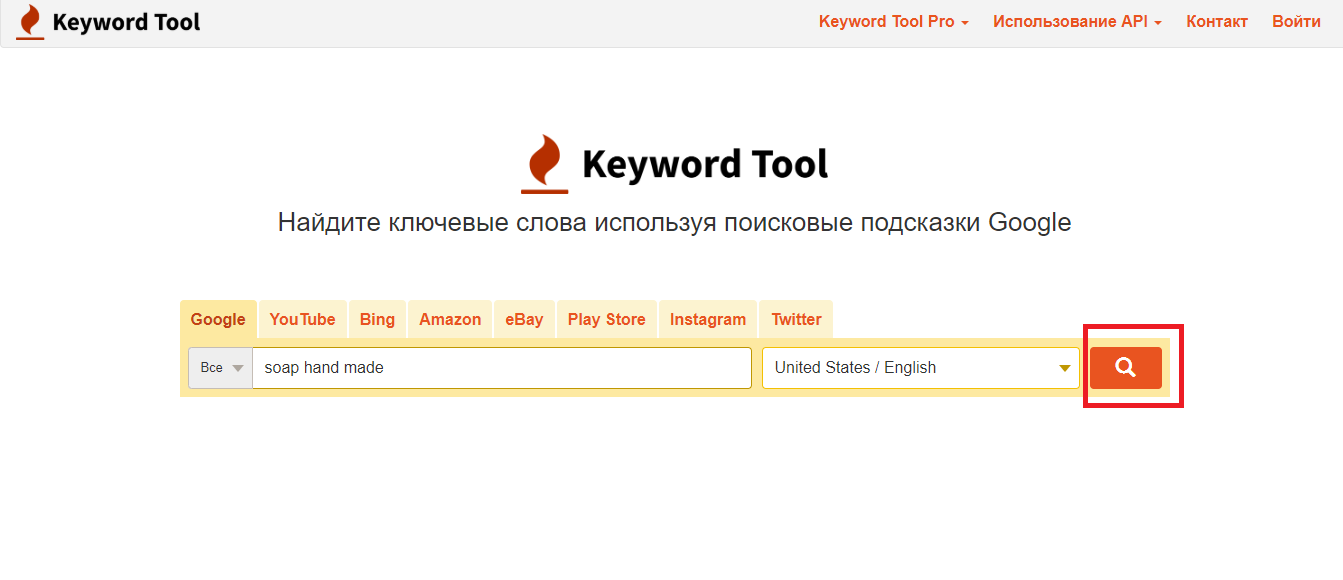Switch to the YouTube tab

pos(302,320)
